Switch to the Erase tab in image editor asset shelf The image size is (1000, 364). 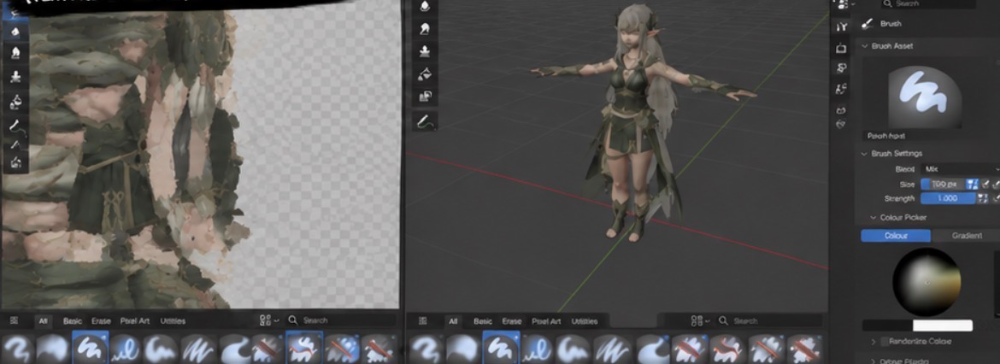click(101, 321)
